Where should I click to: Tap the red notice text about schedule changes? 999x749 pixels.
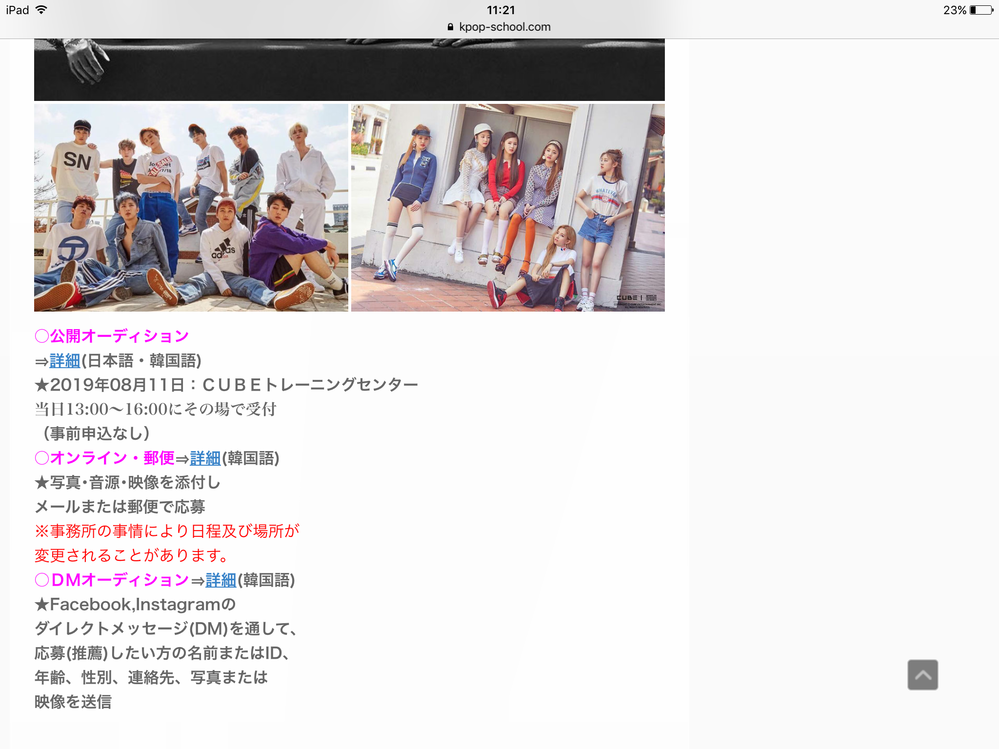pos(167,543)
